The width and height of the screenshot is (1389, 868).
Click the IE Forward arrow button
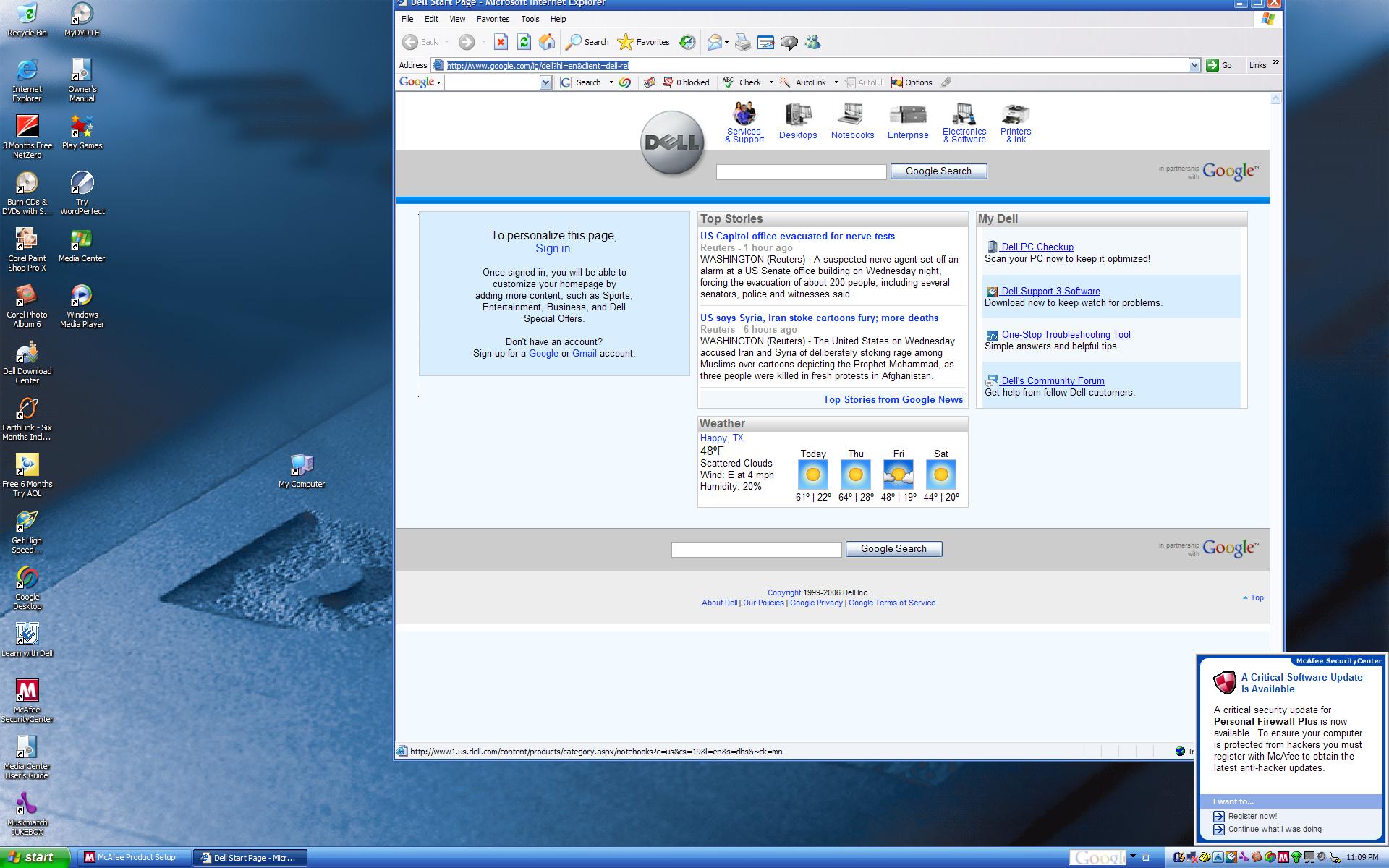467,42
